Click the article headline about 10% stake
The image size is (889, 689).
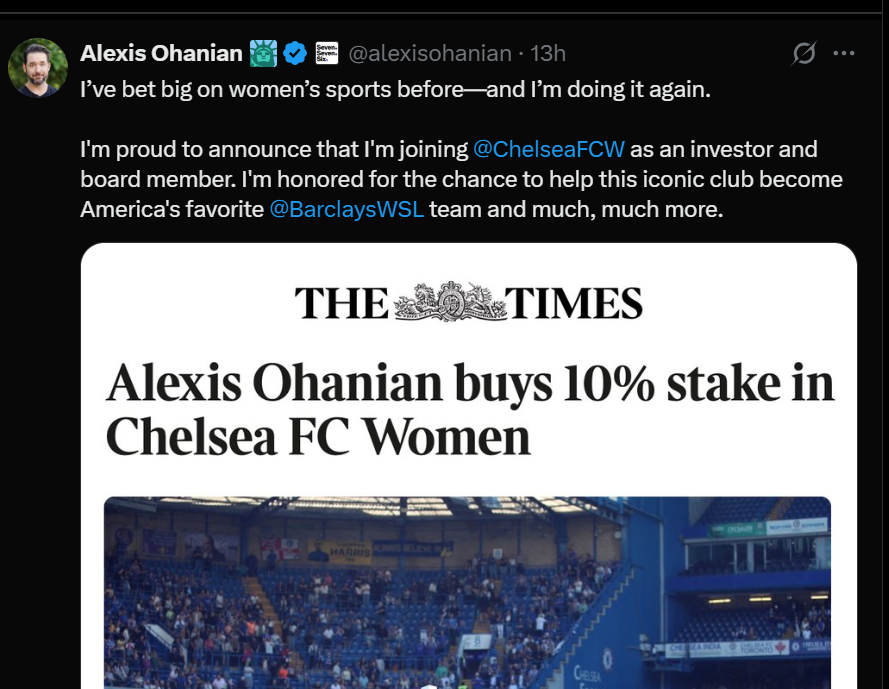coord(469,410)
